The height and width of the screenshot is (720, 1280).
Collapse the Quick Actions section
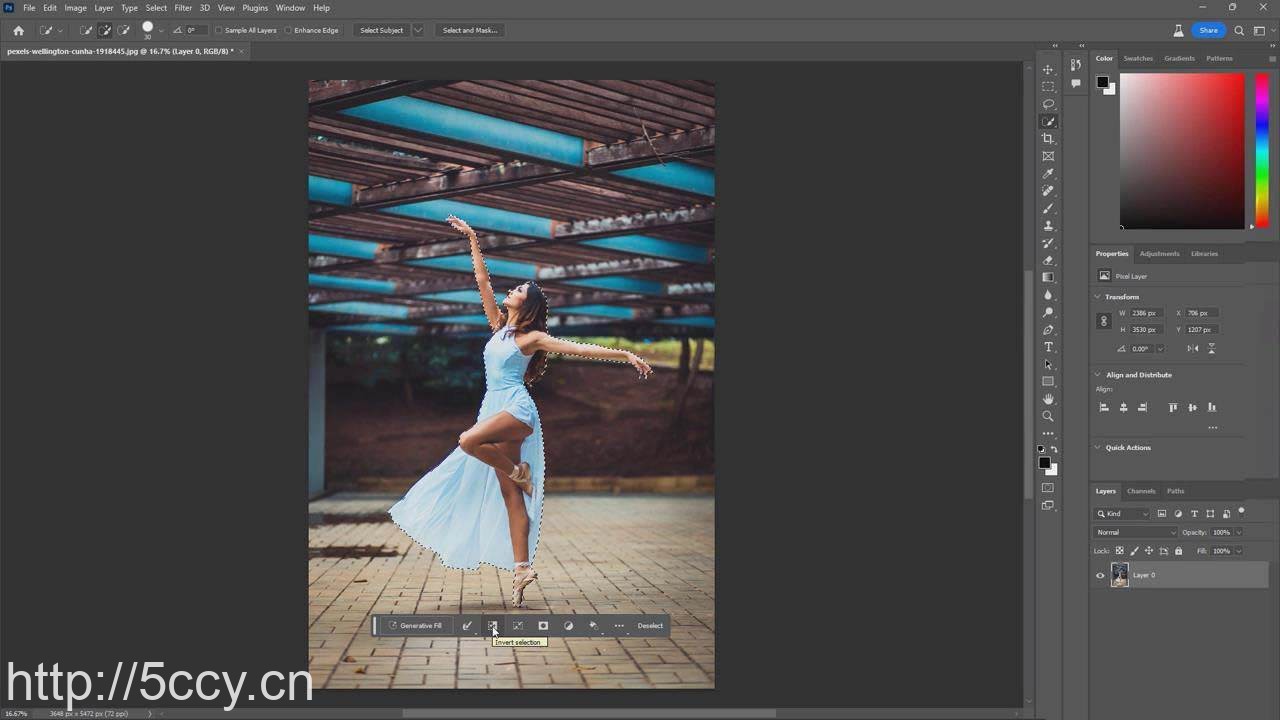pos(1098,448)
